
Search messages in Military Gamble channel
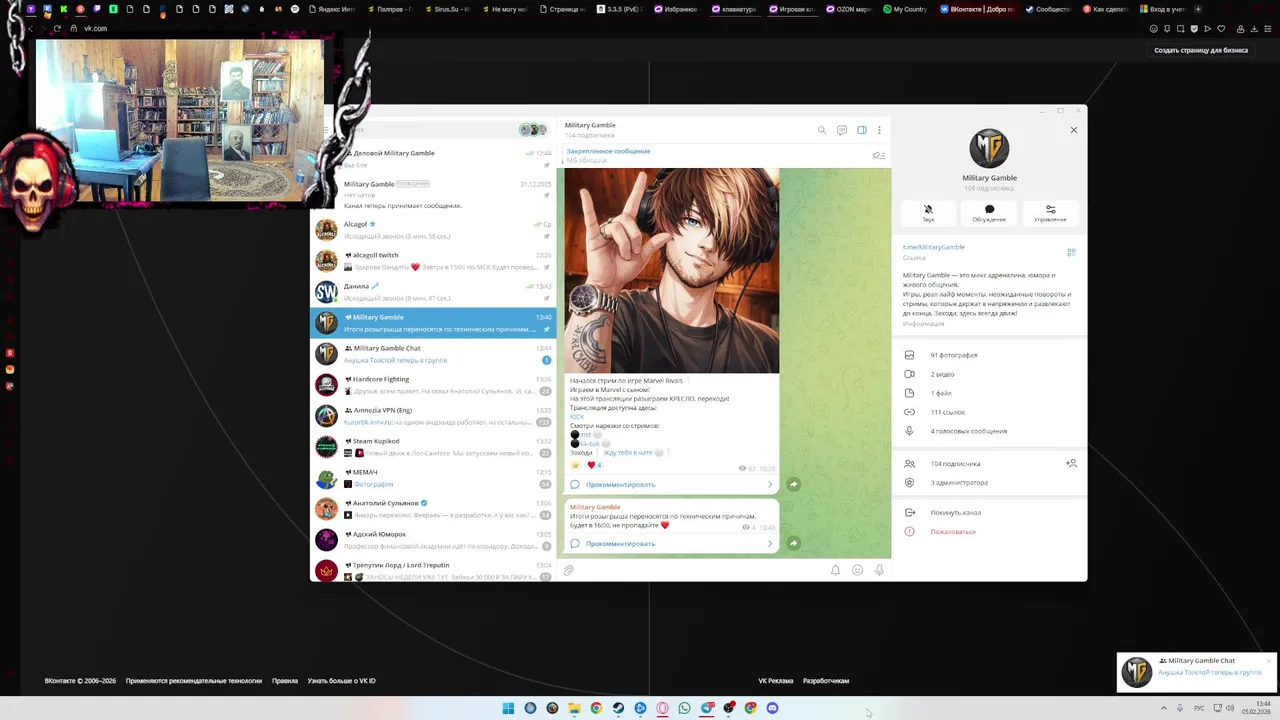(822, 130)
